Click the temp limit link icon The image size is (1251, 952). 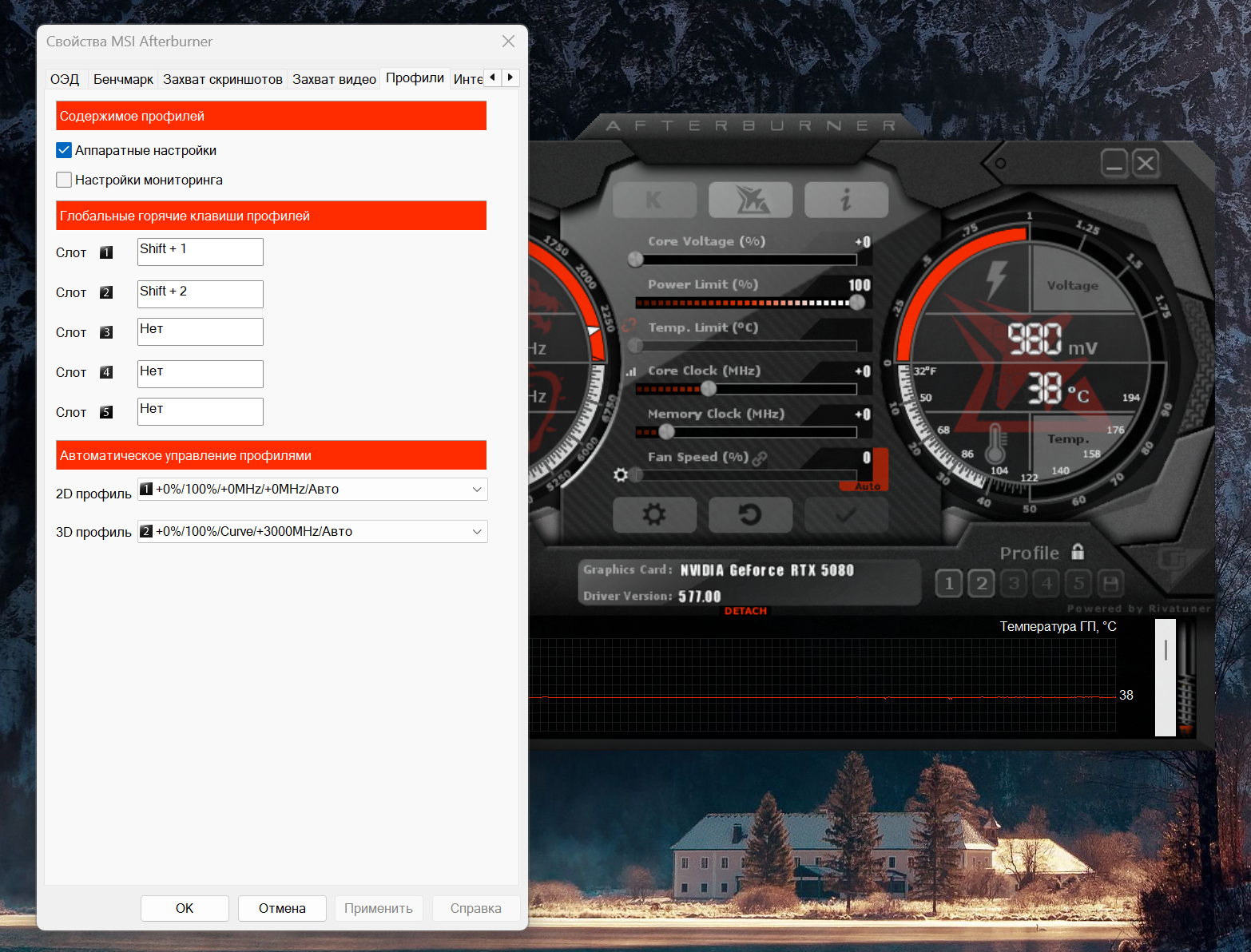click(629, 327)
